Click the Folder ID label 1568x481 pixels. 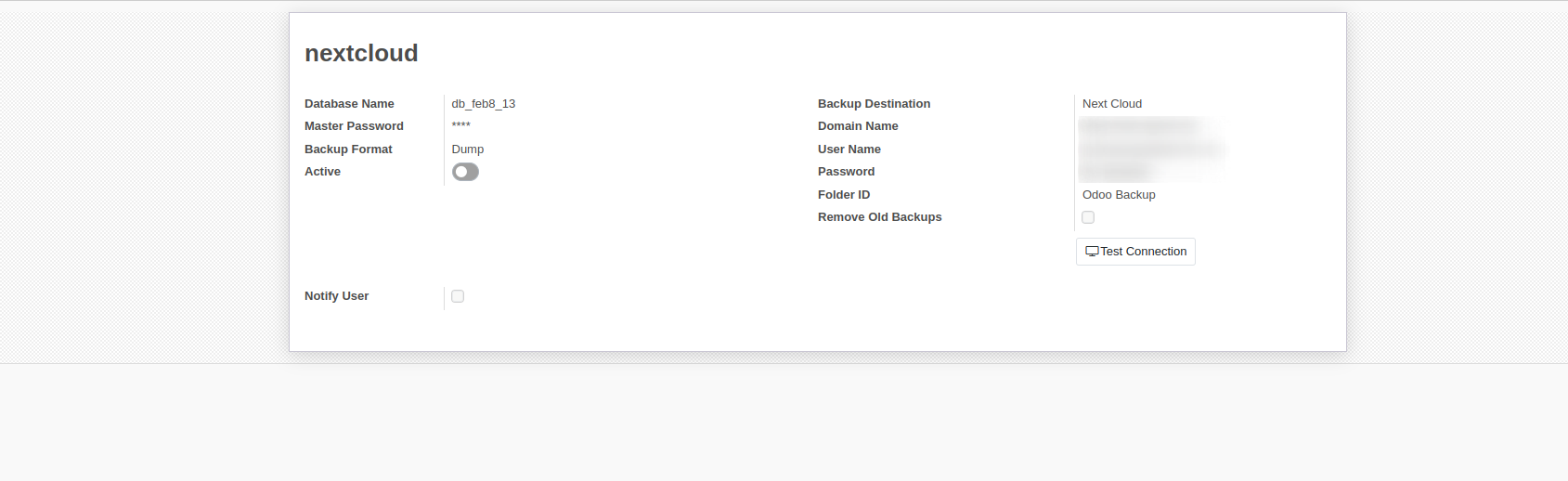pos(844,195)
